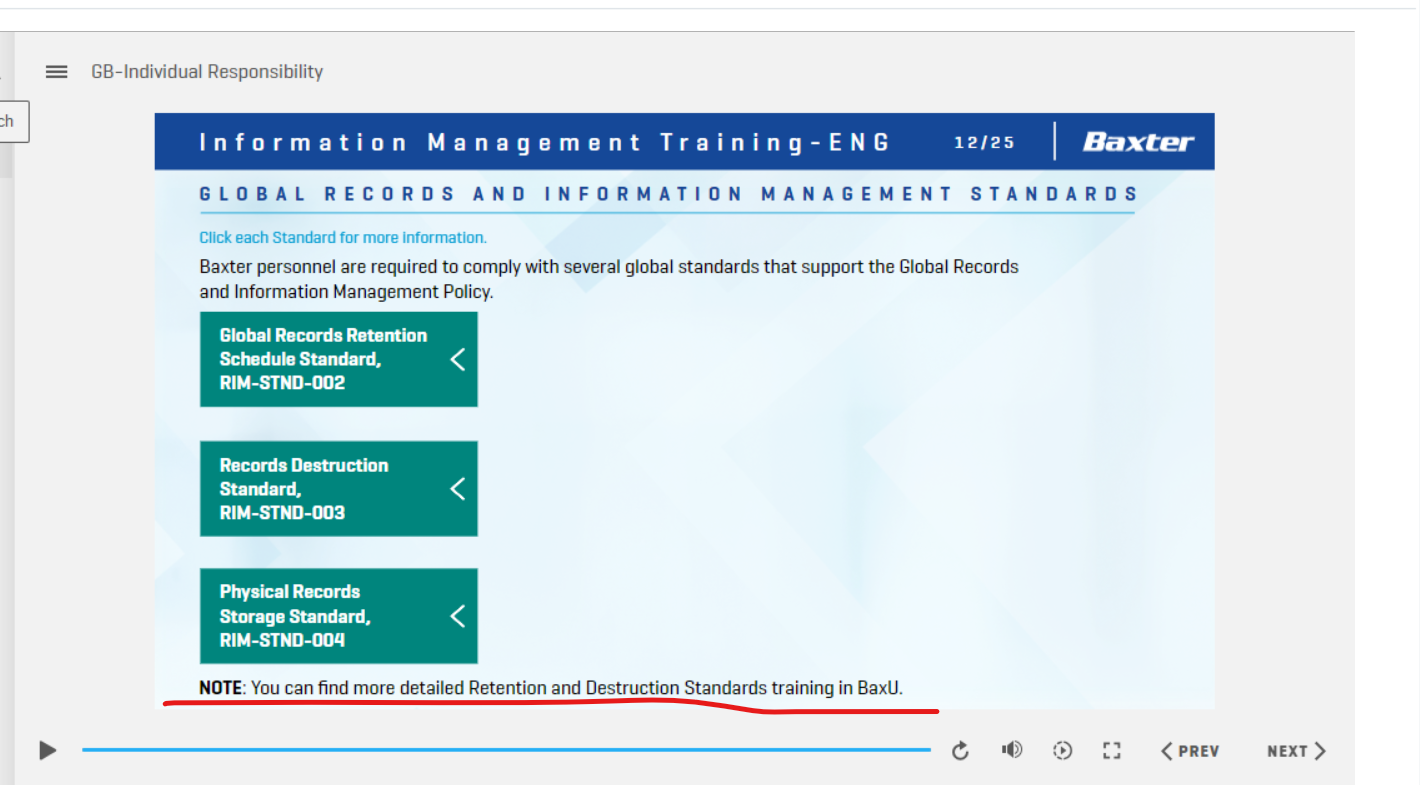Click the partially visible button at left edge

(x=14, y=122)
